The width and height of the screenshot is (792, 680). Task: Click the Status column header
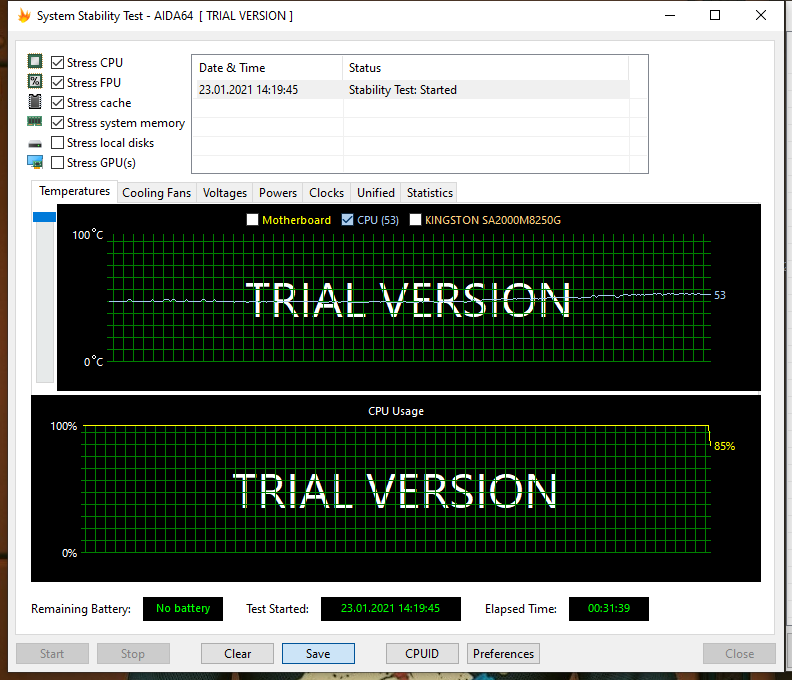(x=486, y=68)
